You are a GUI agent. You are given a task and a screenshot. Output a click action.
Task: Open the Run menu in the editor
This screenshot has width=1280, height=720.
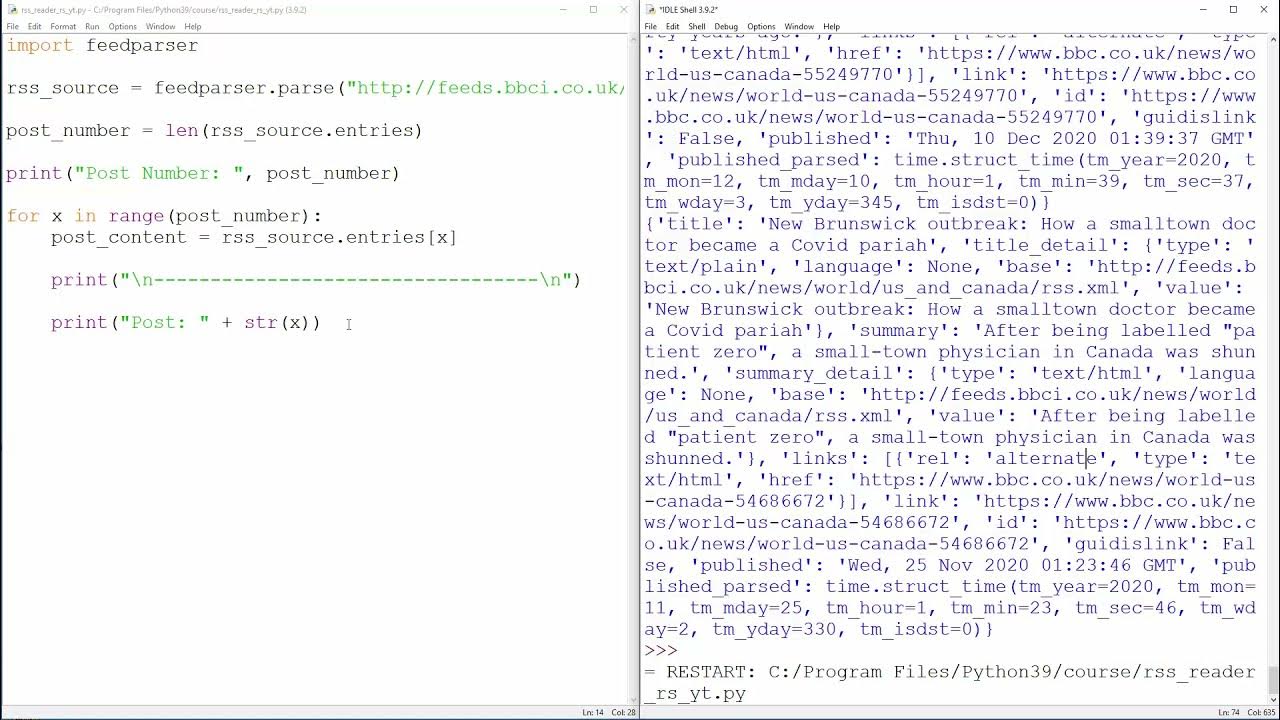tap(92, 26)
